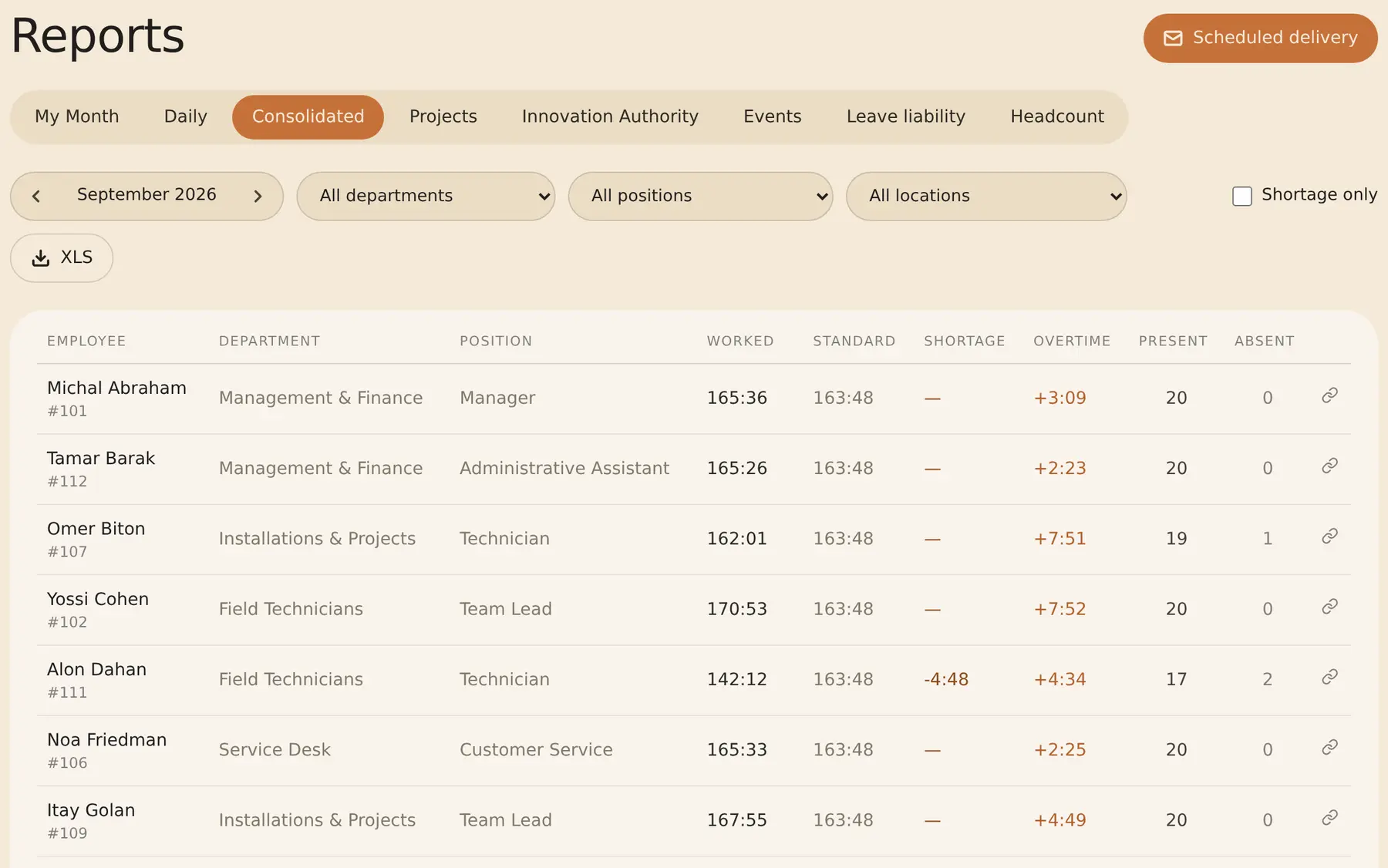The width and height of the screenshot is (1388, 868).
Task: Click employee name Michal Abraham
Action: pos(116,388)
